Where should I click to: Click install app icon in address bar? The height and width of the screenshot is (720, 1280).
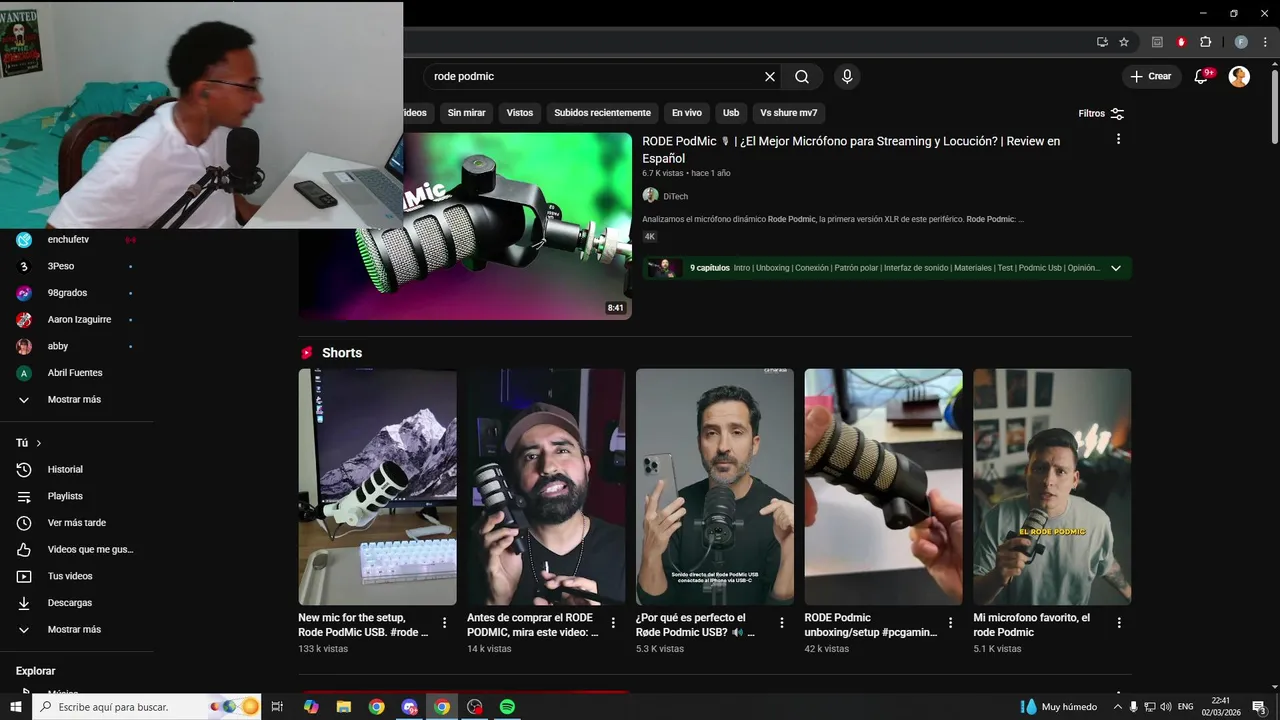(1102, 42)
